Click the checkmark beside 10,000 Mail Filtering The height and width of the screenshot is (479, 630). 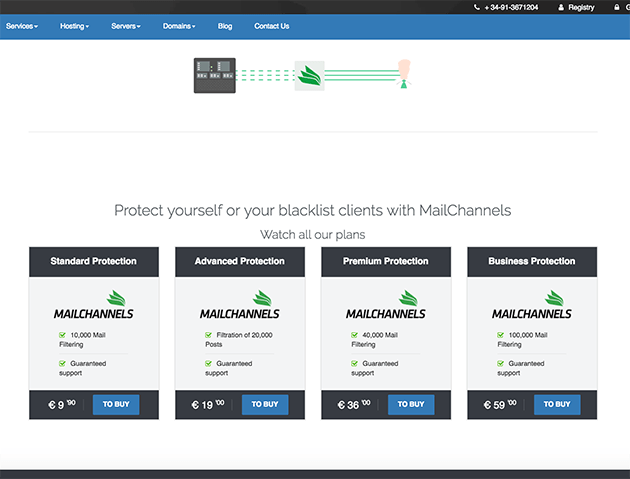(x=62, y=335)
